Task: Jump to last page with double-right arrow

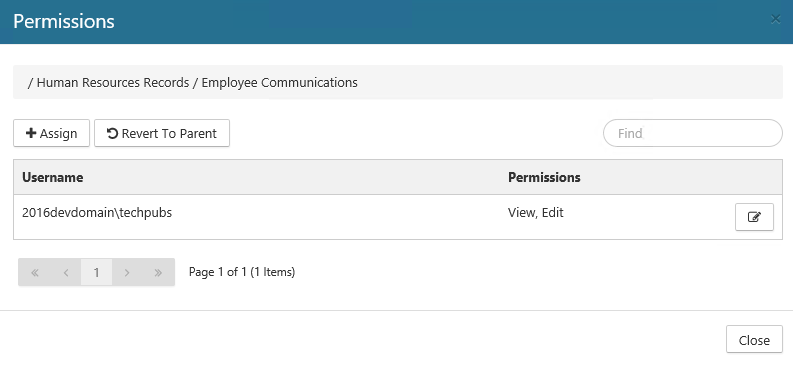Action: (158, 272)
